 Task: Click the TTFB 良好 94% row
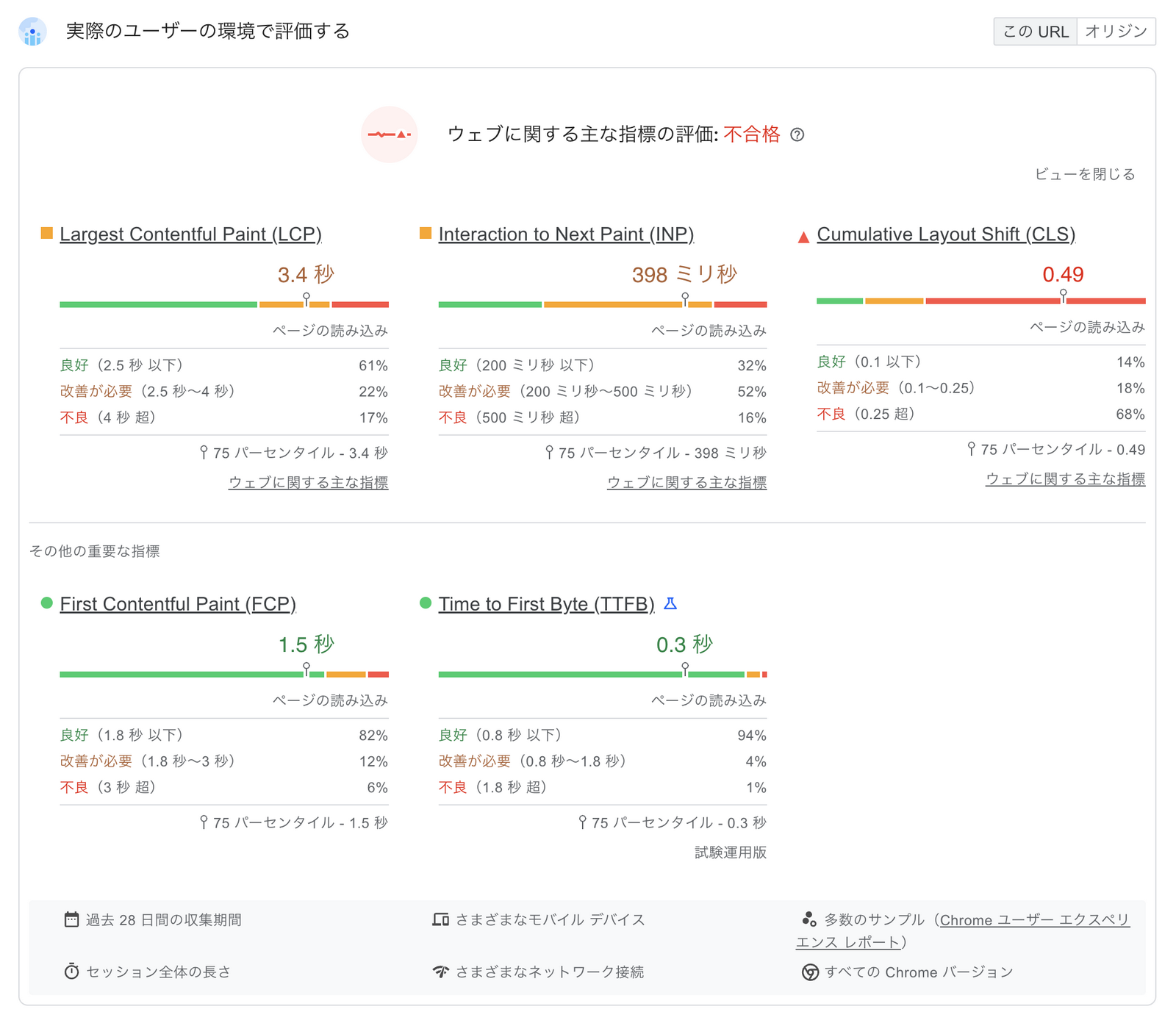coord(603,735)
